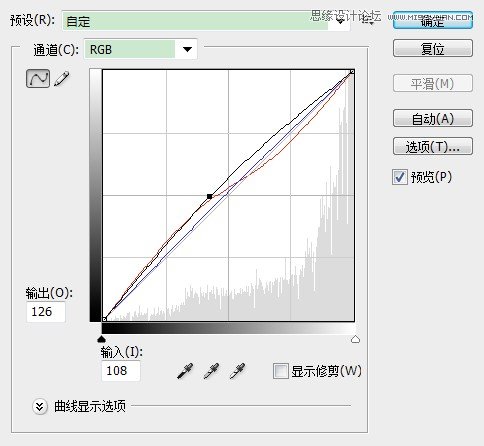Click the 输入(I) input value field
484x446 pixels.
[121, 371]
